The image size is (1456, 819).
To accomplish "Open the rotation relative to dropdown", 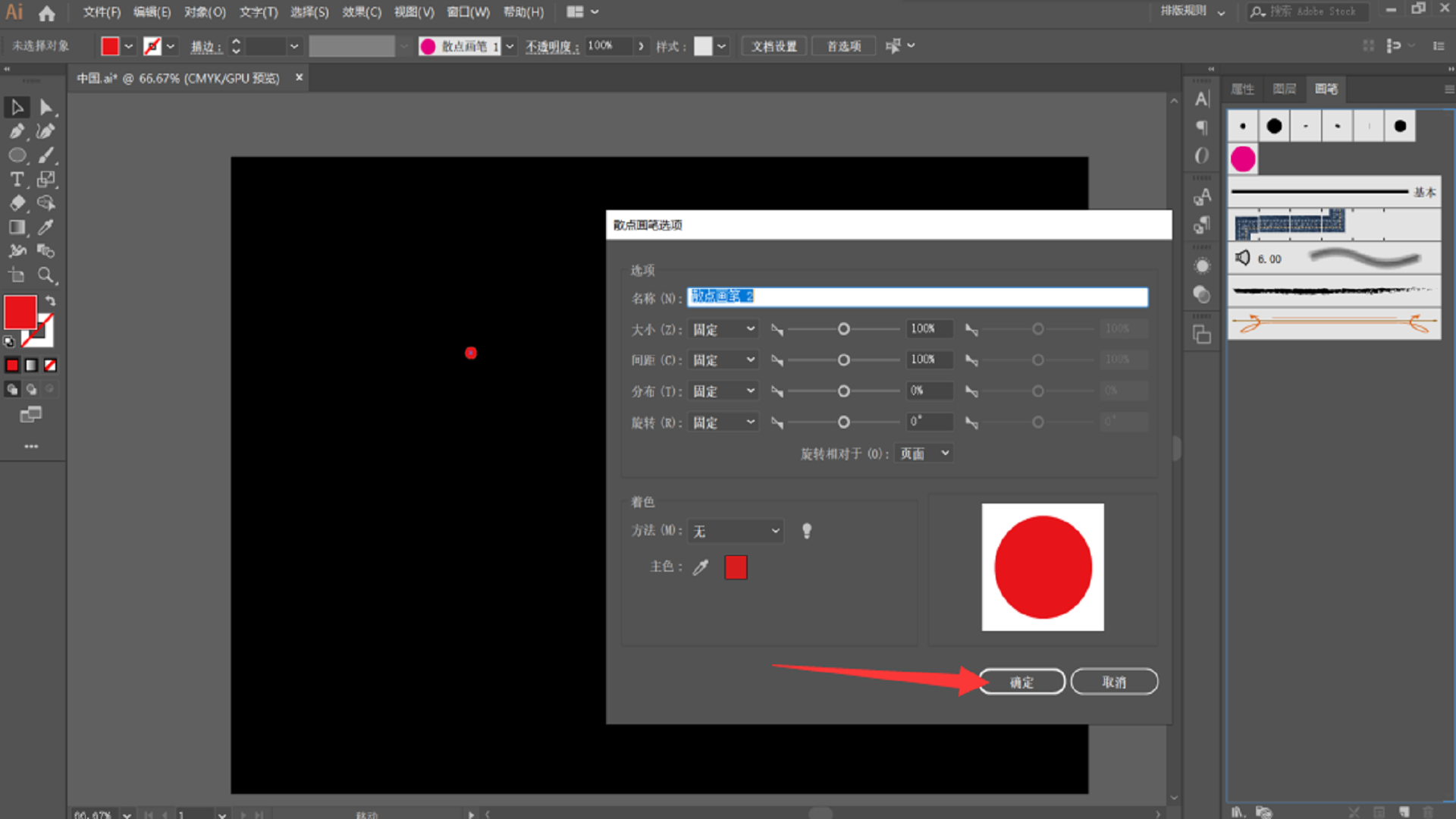I will point(924,453).
